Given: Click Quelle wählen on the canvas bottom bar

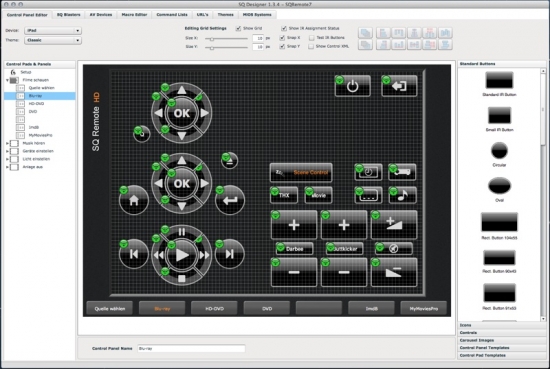Looking at the screenshot, I should coord(110,309).
